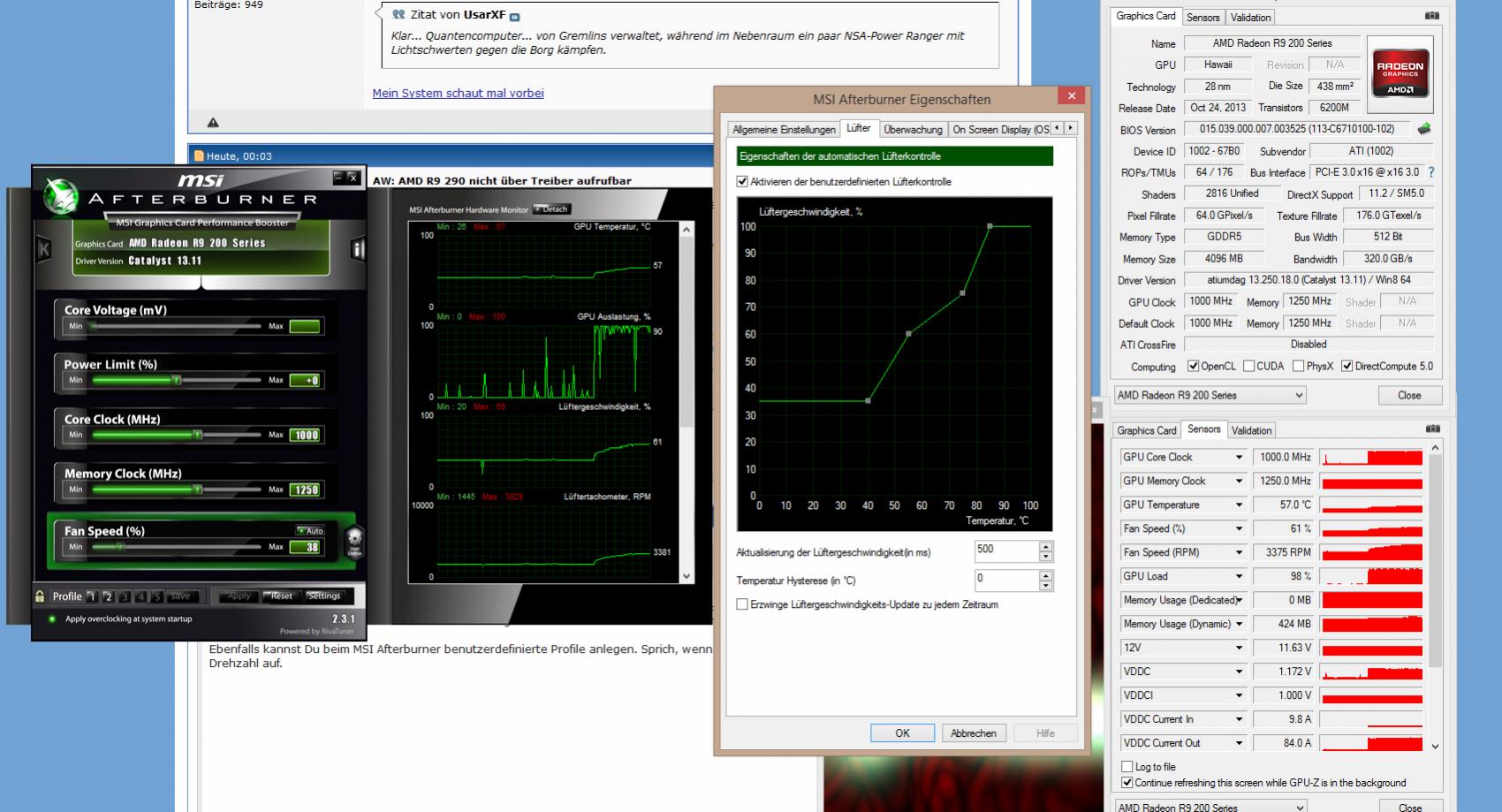
Task: Open the Fan Speed (%) sensor dropdown
Action: pos(1239,529)
